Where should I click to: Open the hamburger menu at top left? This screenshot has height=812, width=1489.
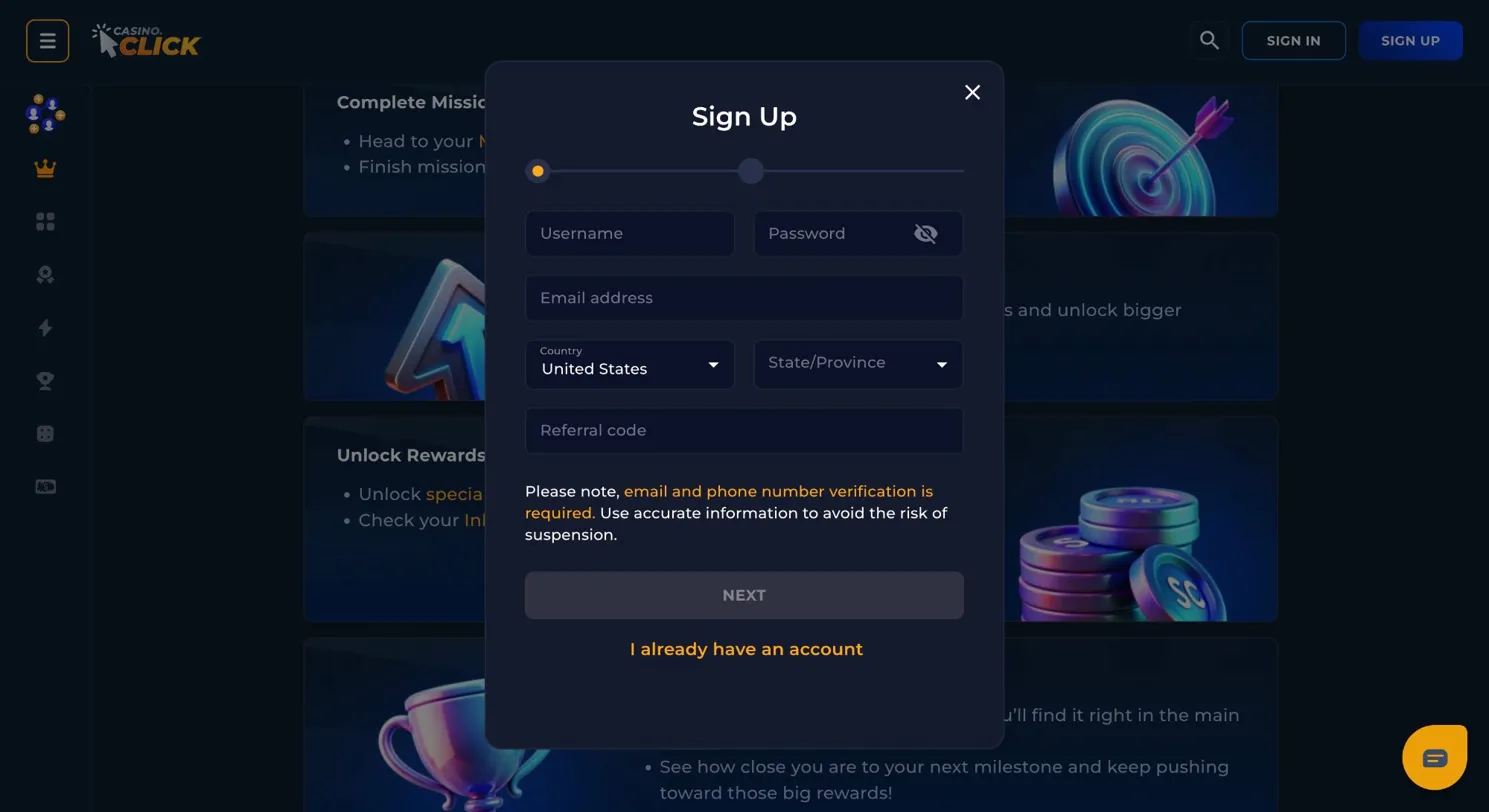click(x=47, y=41)
